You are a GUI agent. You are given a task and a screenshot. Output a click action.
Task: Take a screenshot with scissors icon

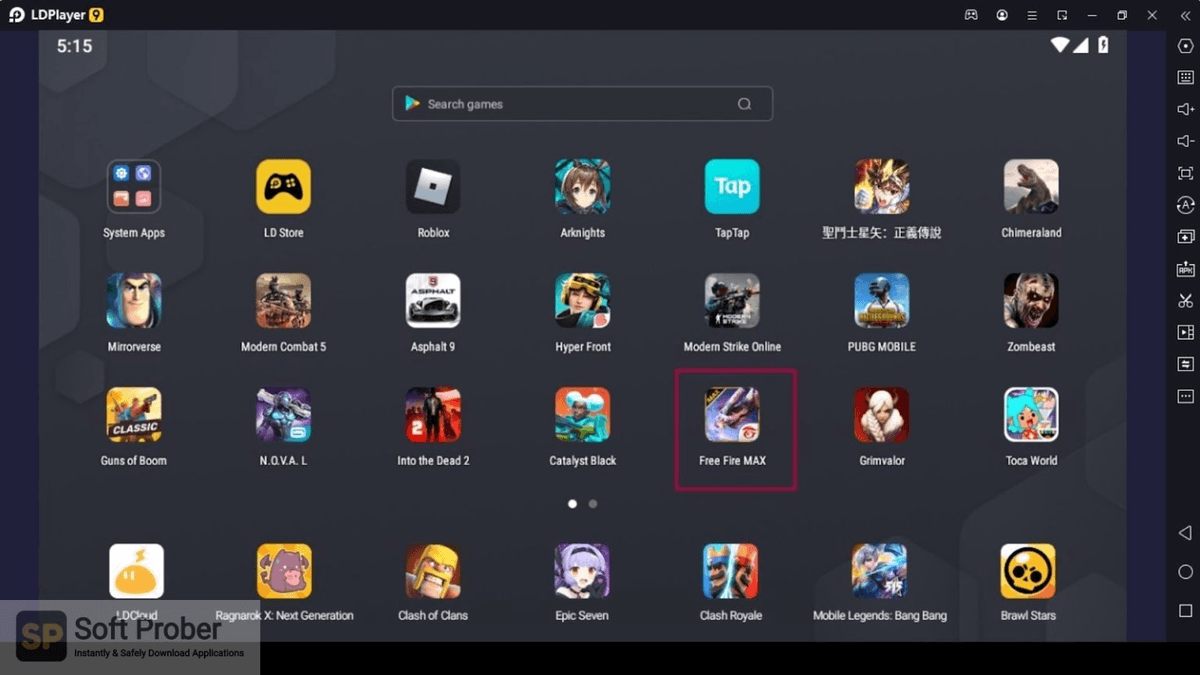[1185, 300]
